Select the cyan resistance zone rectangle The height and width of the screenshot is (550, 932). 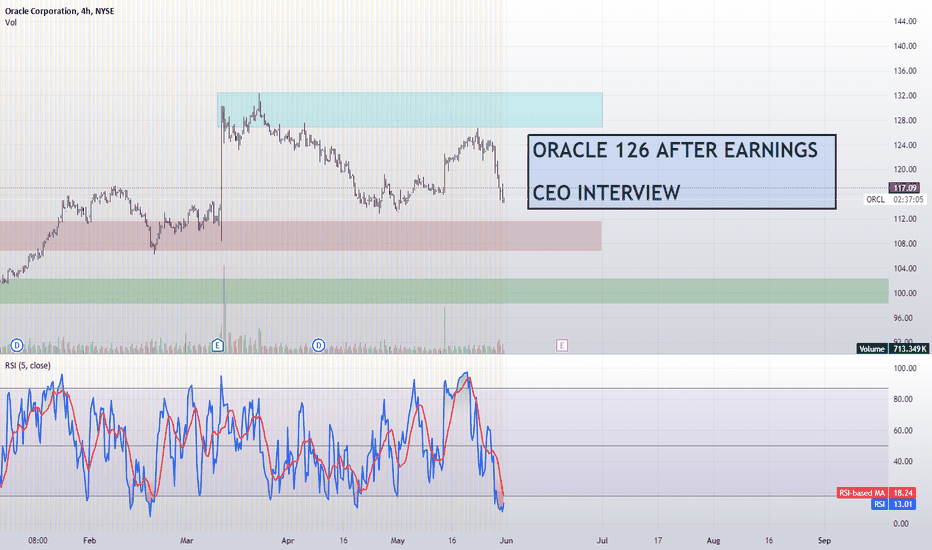(410, 109)
